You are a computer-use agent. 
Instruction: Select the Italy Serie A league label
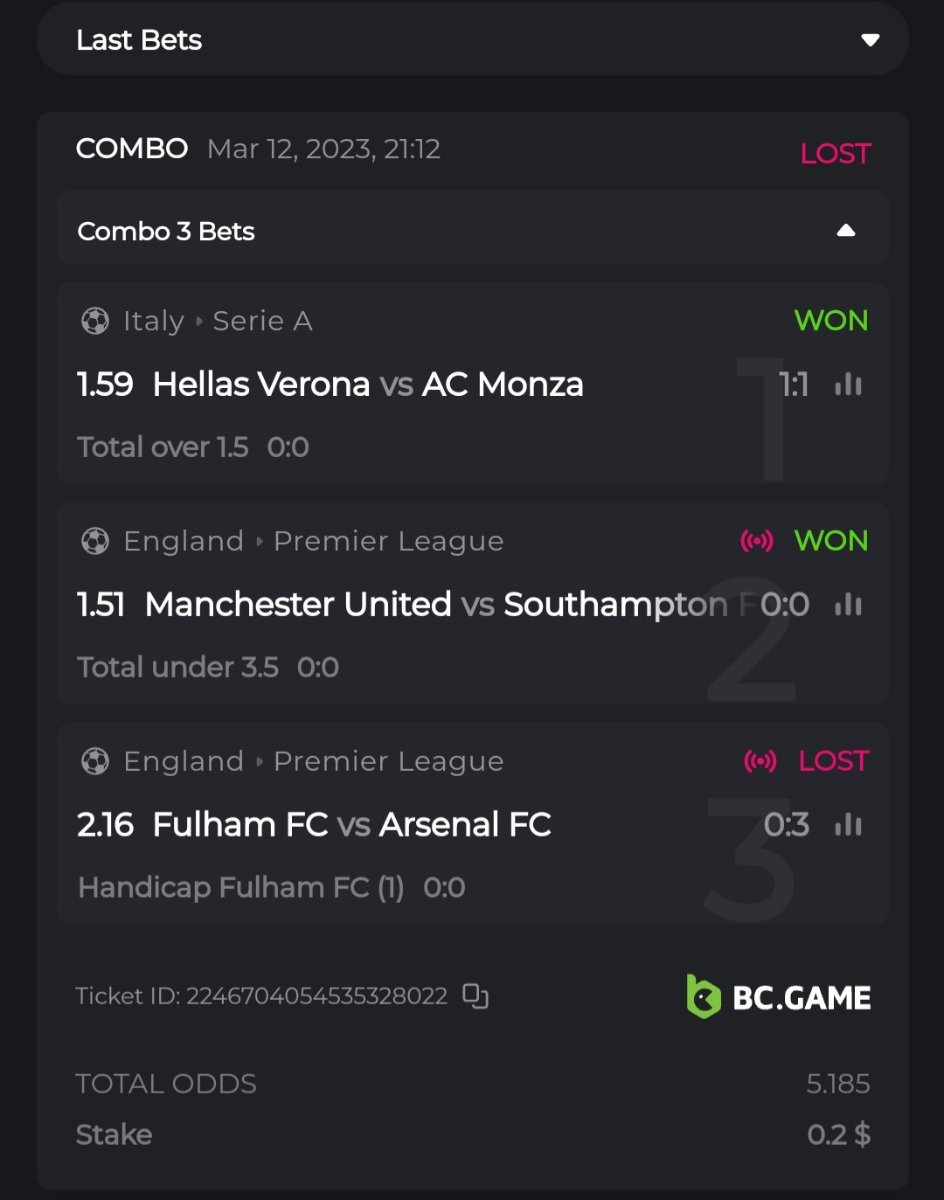[x=218, y=321]
